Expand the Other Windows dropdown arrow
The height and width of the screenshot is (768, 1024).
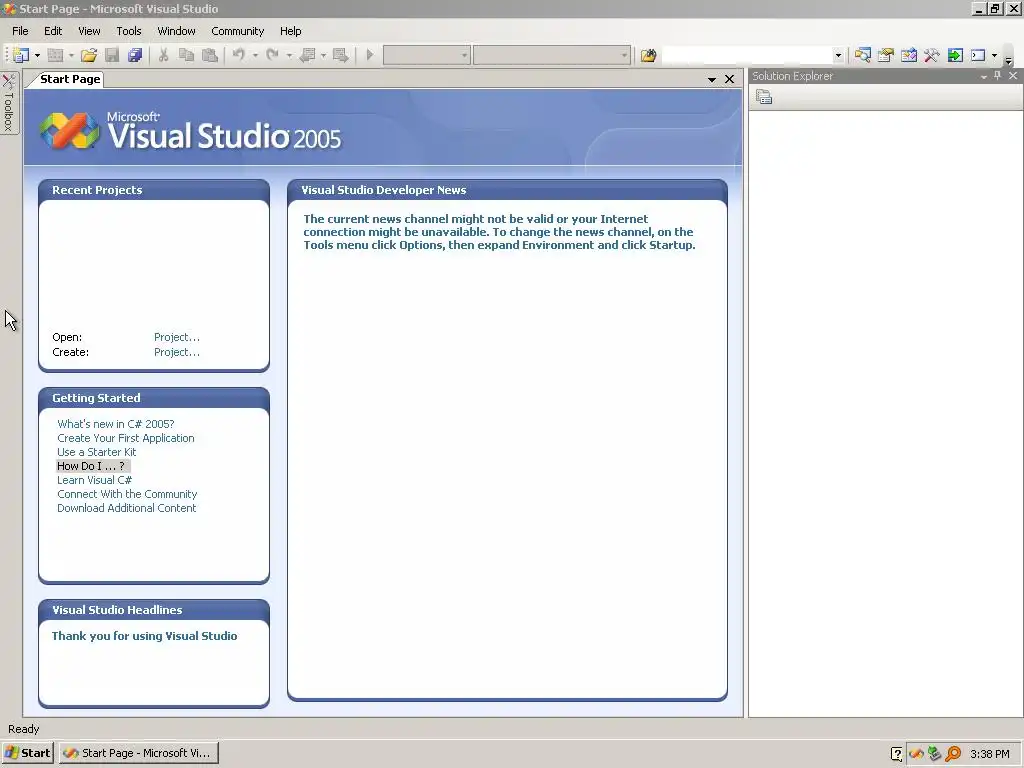995,56
